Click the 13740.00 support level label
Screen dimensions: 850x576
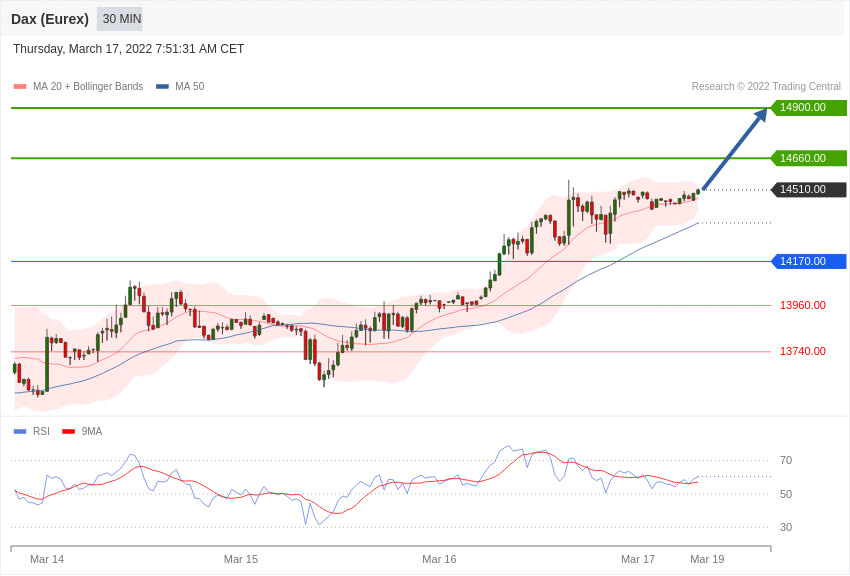803,351
